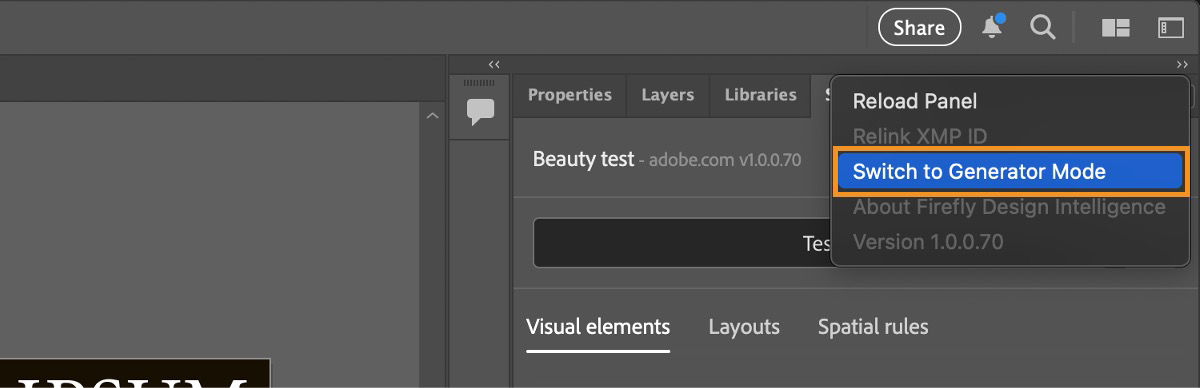Screen dimensions: 1200x388
Task: Switch to the Properties tab
Action: tap(569, 95)
